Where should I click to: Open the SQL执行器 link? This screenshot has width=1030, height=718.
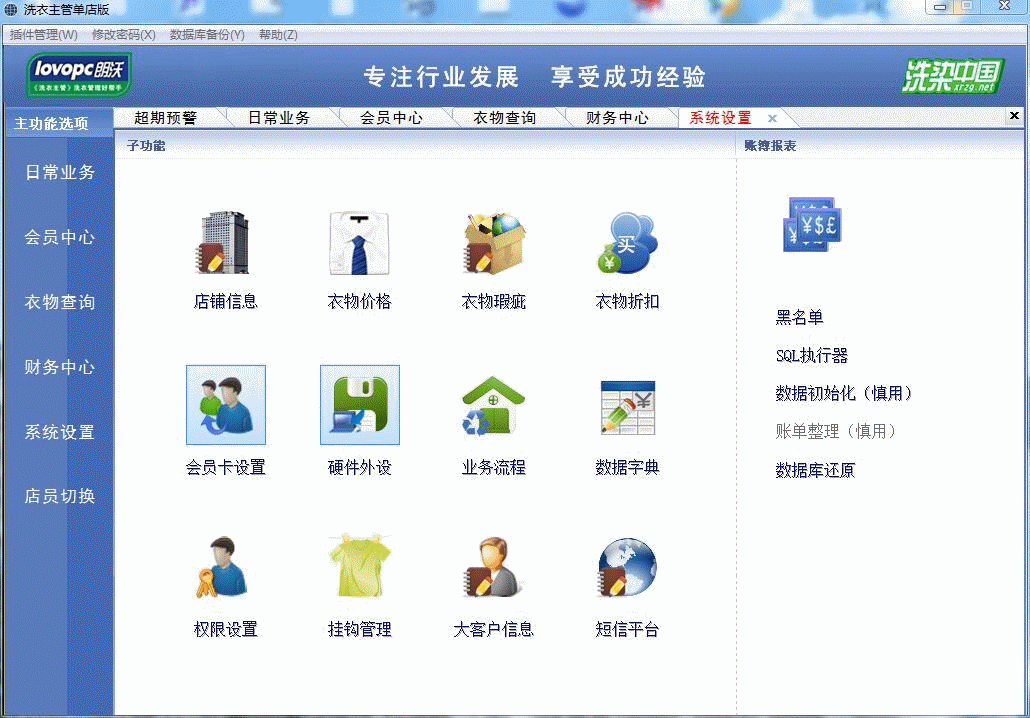coord(812,355)
